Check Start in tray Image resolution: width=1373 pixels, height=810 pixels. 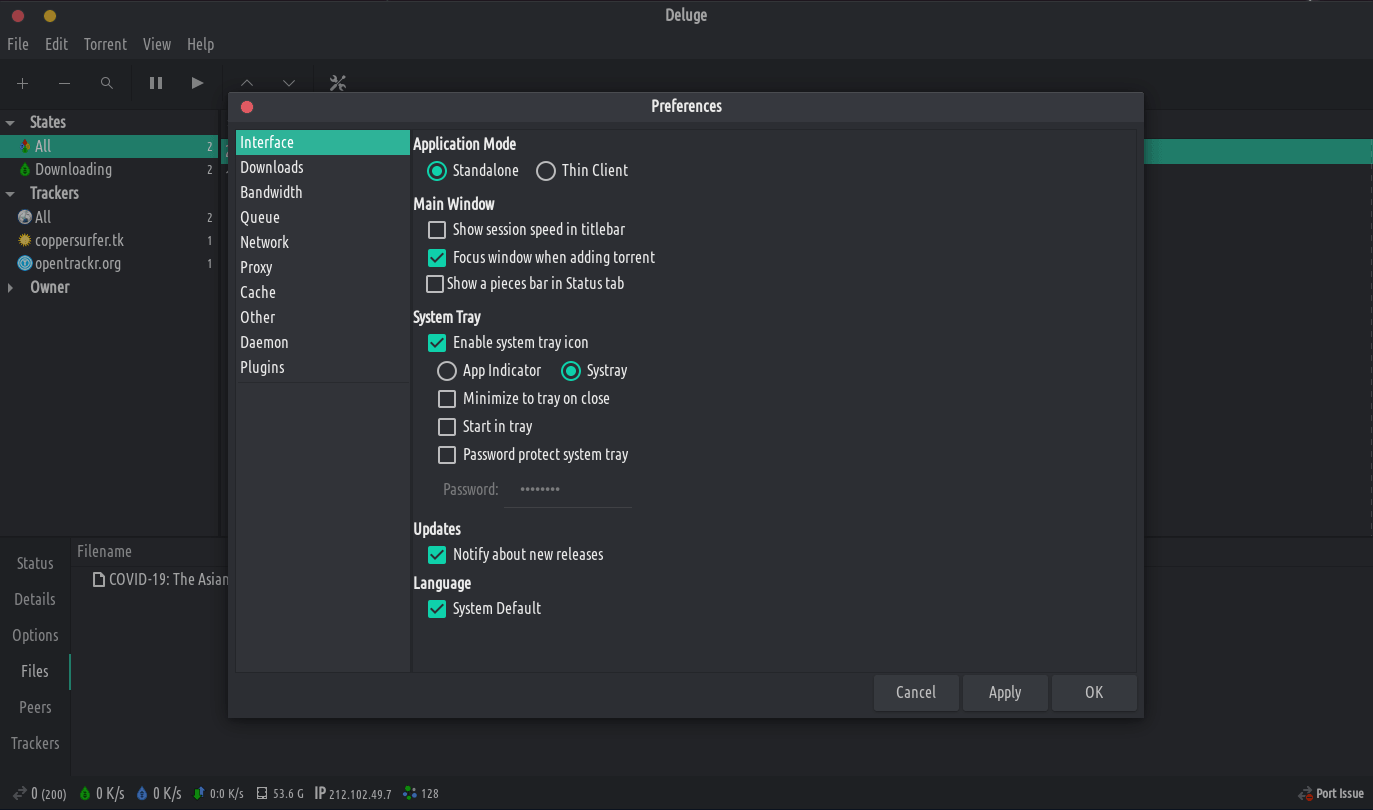[447, 427]
